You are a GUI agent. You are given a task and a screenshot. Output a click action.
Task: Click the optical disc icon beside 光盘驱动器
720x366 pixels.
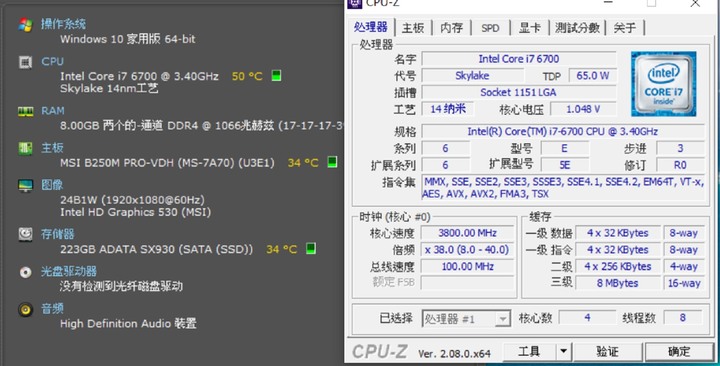26,272
